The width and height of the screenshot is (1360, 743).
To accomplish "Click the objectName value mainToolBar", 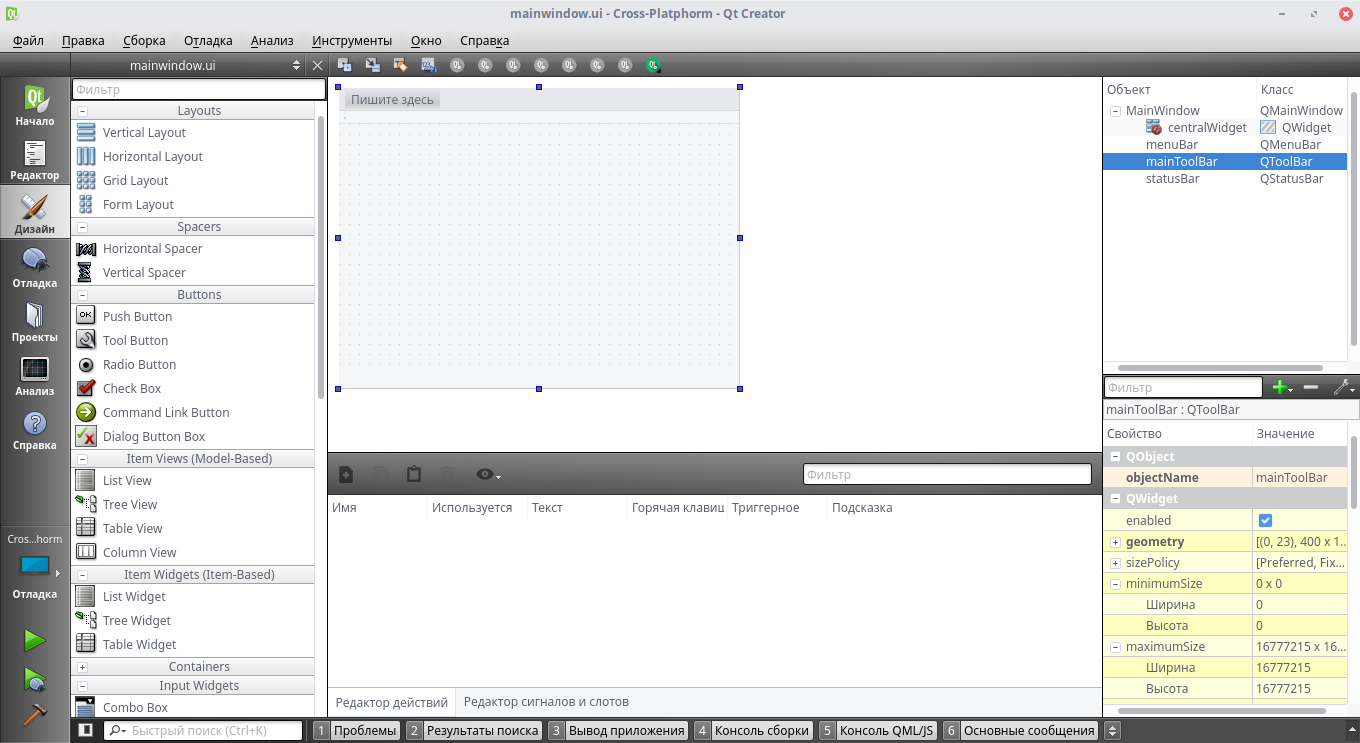I will coord(1299,478).
